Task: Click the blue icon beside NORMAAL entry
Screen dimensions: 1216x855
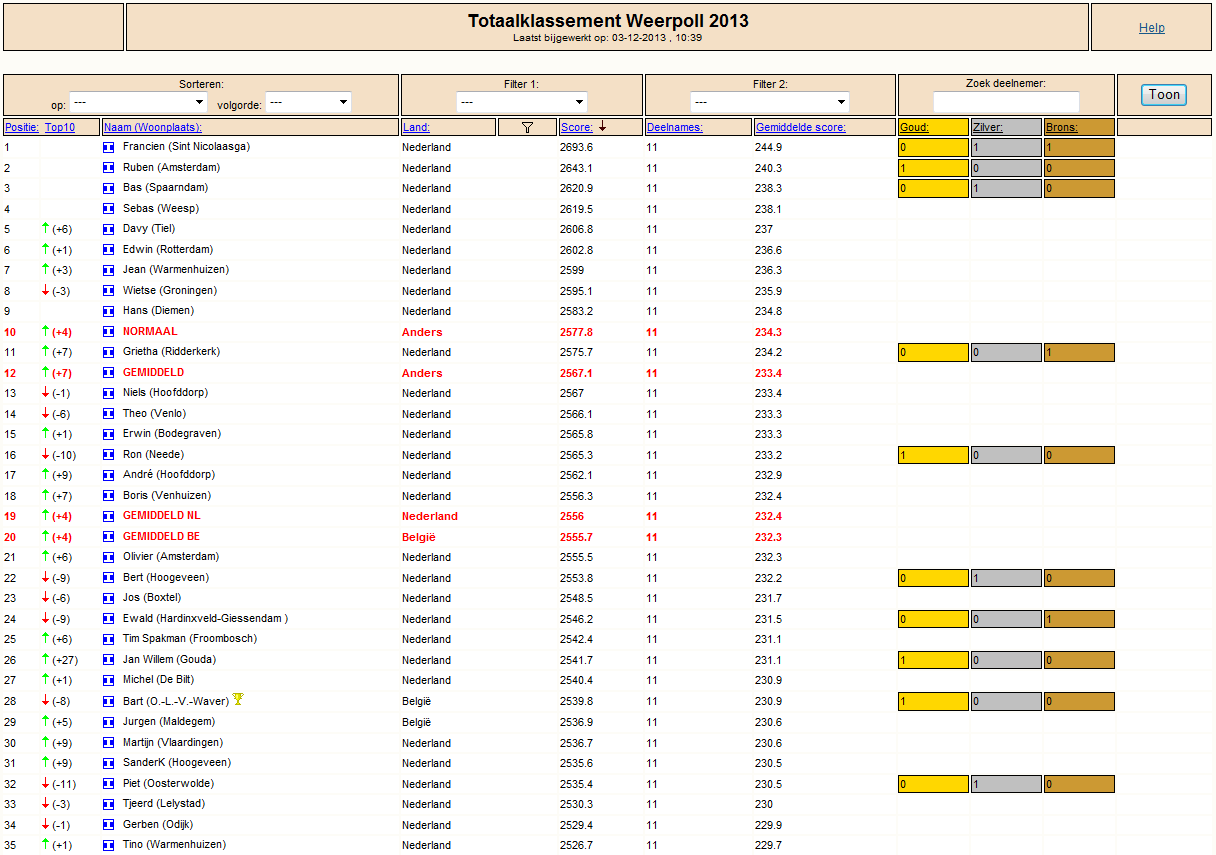Action: point(109,331)
